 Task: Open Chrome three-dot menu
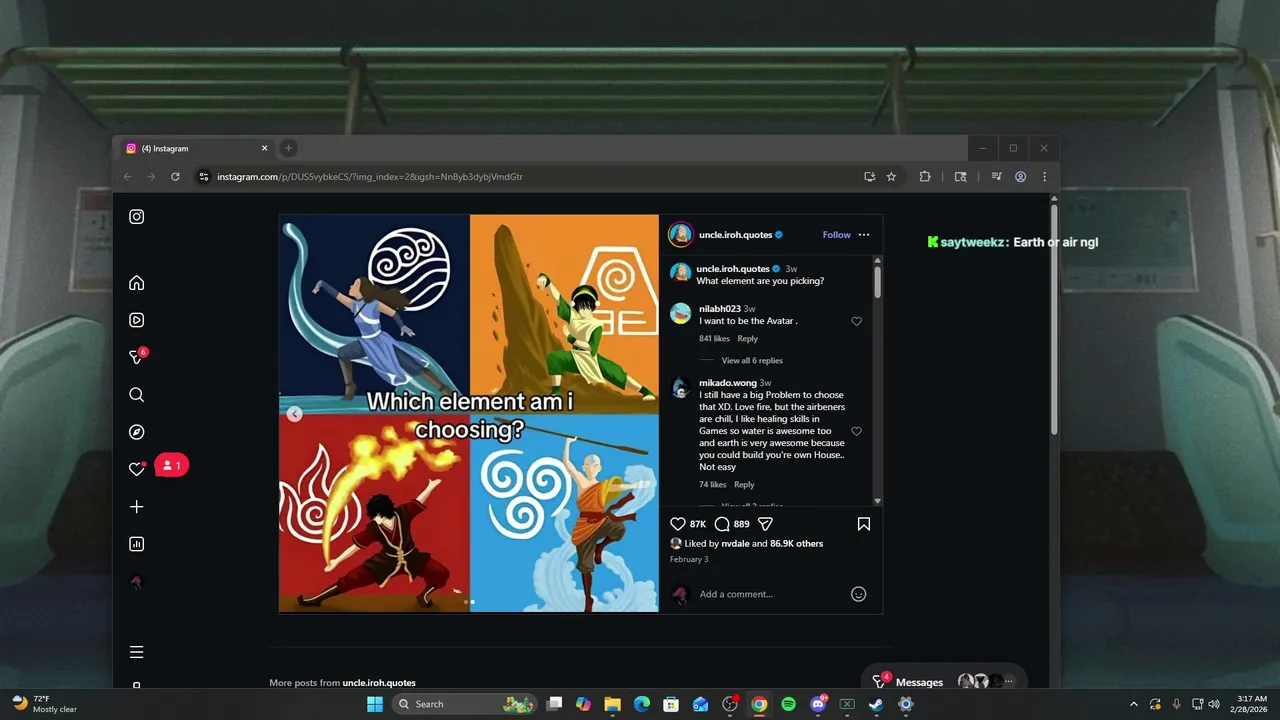(1044, 177)
